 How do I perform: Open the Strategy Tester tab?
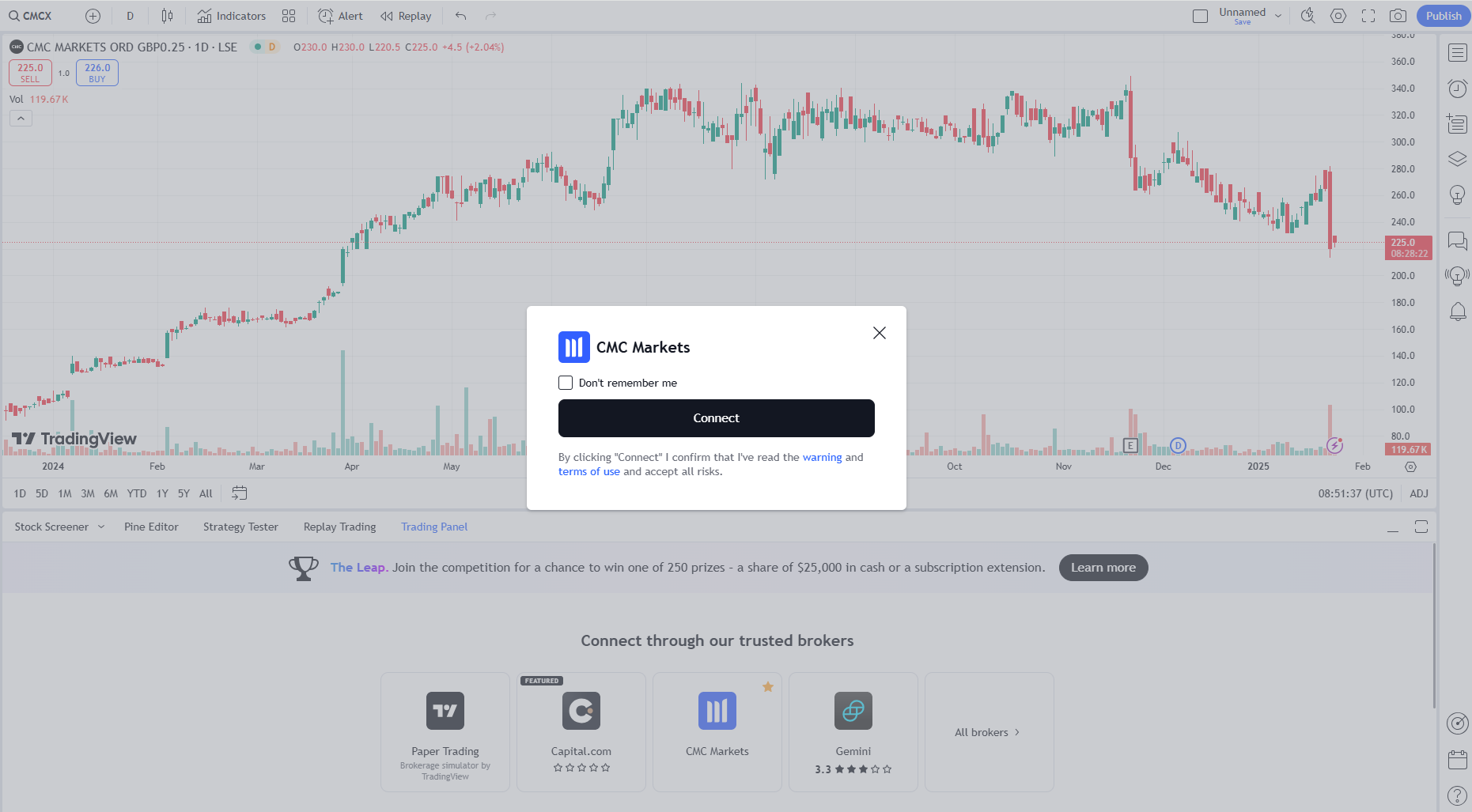[240, 527]
